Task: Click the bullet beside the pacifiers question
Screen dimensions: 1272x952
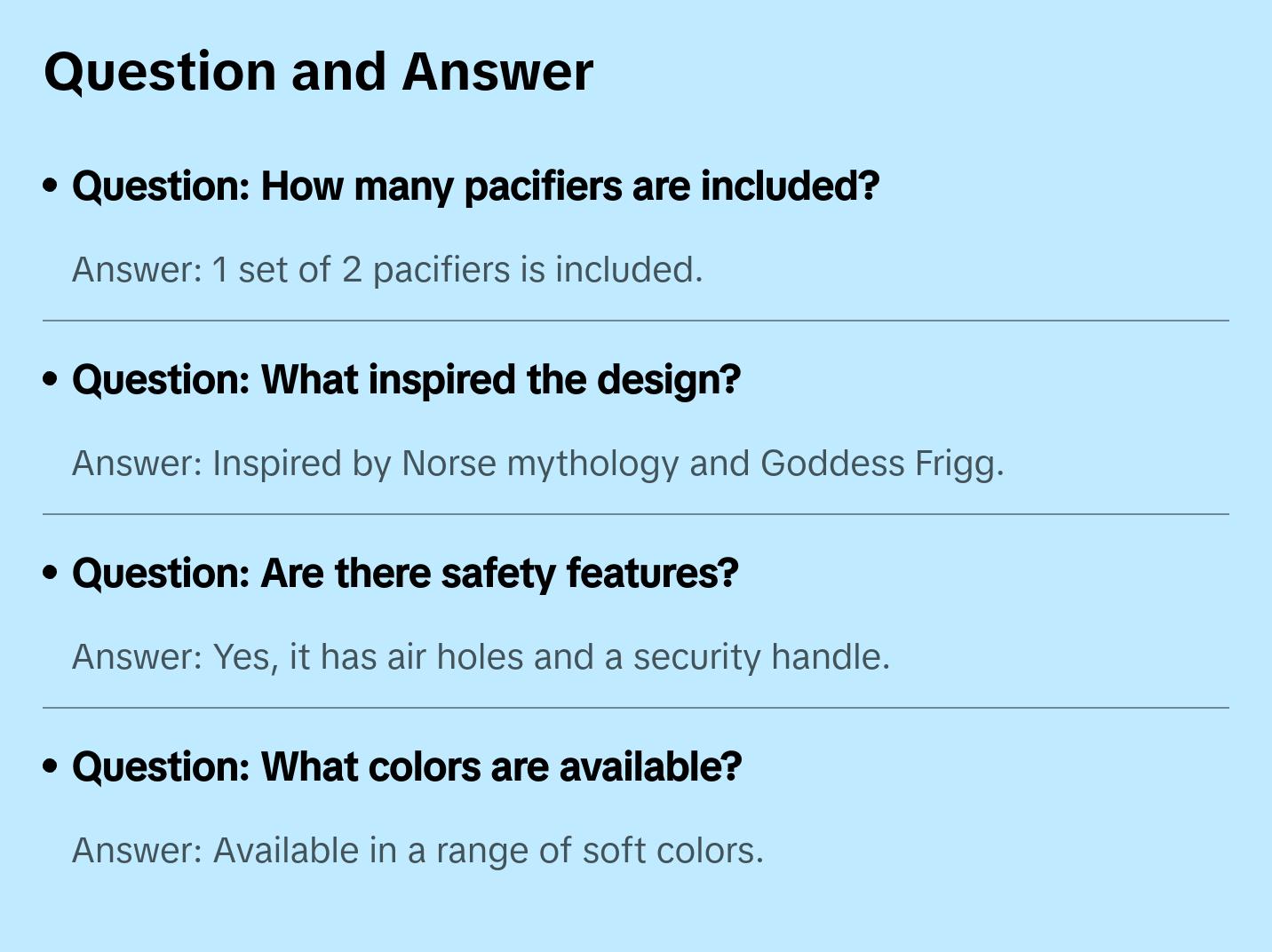Action: tap(51, 186)
